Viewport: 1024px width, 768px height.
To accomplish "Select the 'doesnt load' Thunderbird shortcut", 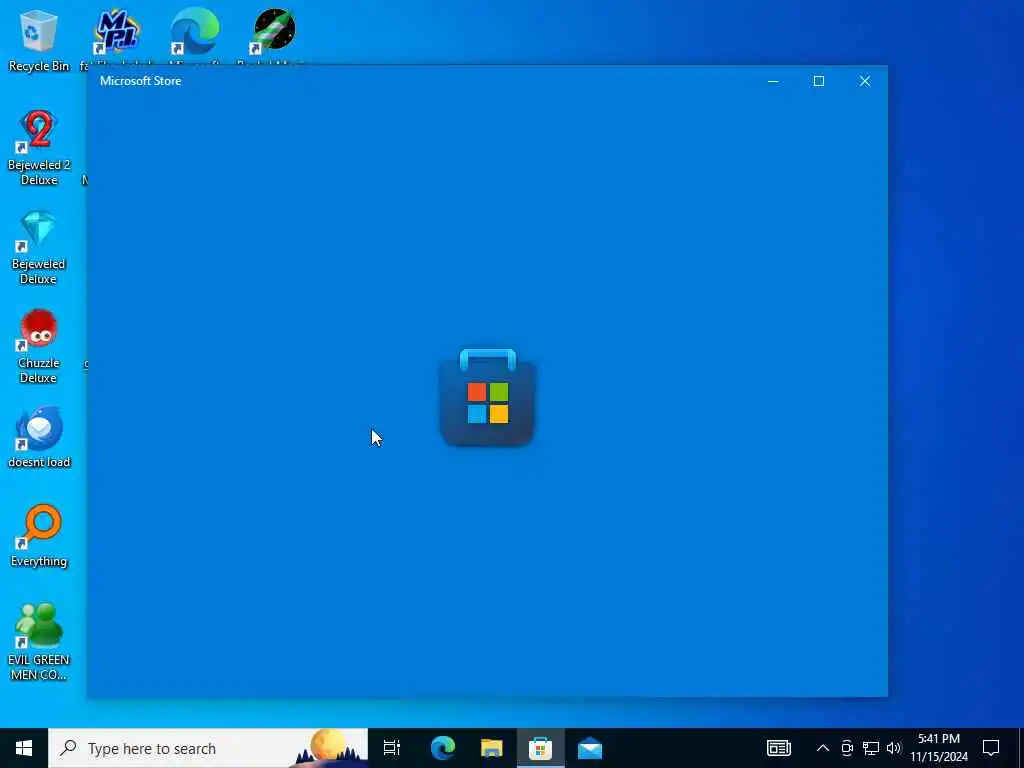I will pos(39,438).
